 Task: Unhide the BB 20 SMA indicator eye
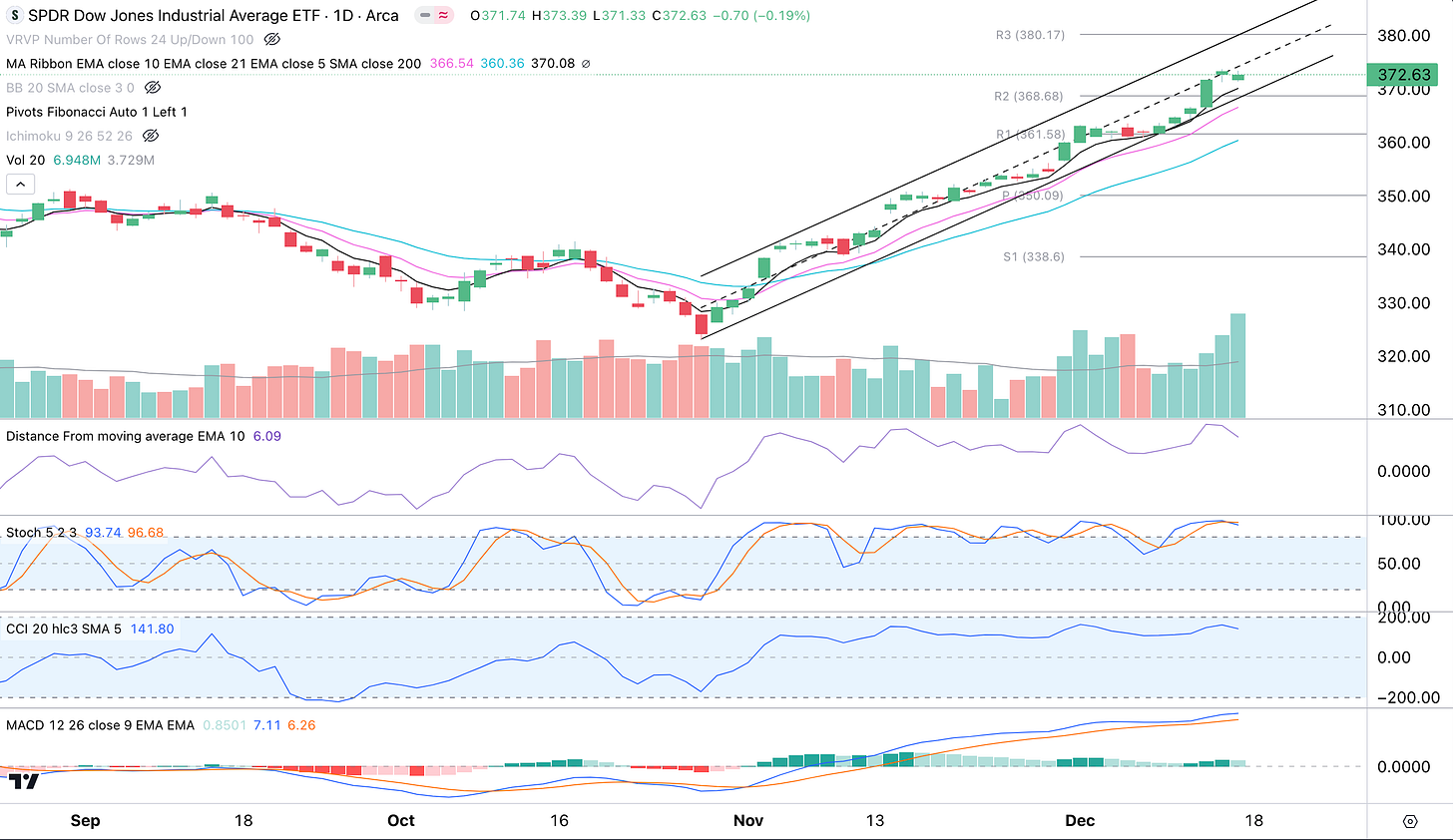click(153, 88)
